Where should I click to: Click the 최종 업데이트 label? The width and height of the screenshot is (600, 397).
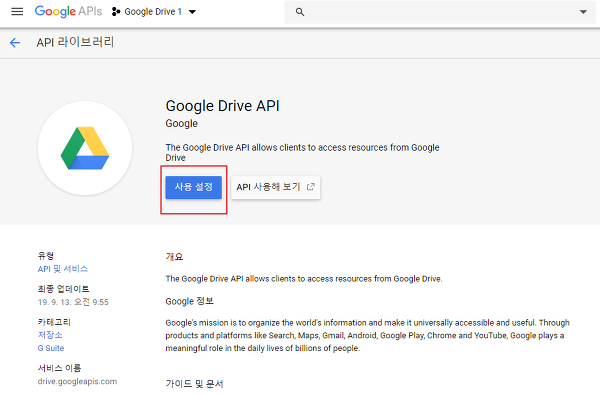(x=64, y=289)
